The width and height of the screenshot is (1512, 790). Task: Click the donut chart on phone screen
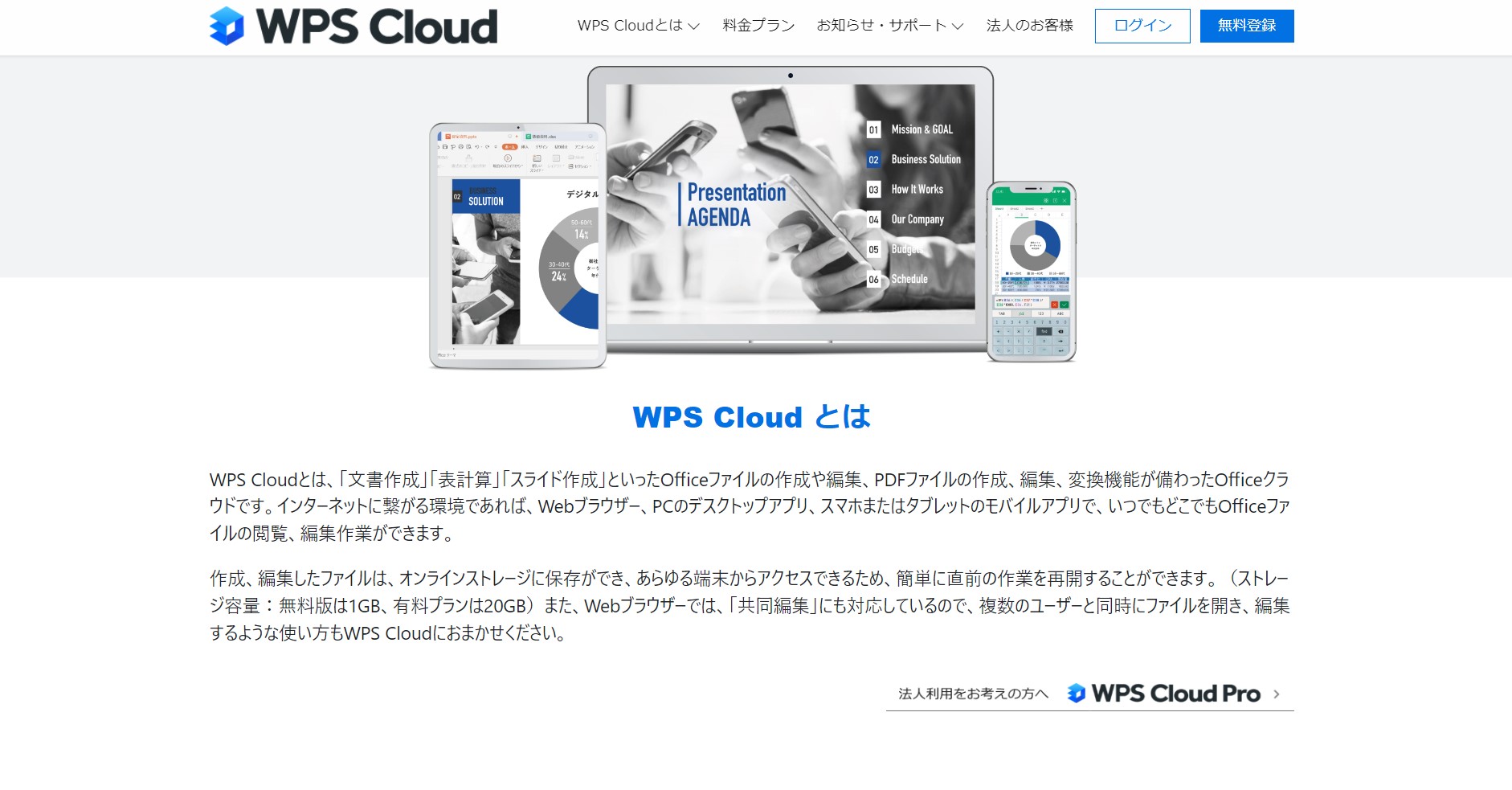[x=1035, y=245]
